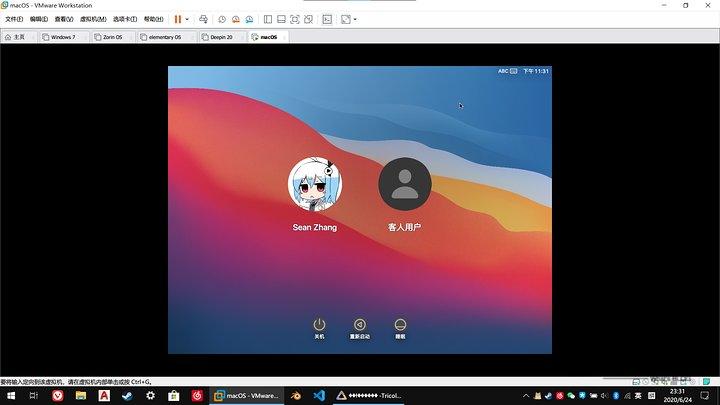Image resolution: width=720 pixels, height=405 pixels.
Task: Click the macOS clock 下午 11:31
Action: click(536, 71)
